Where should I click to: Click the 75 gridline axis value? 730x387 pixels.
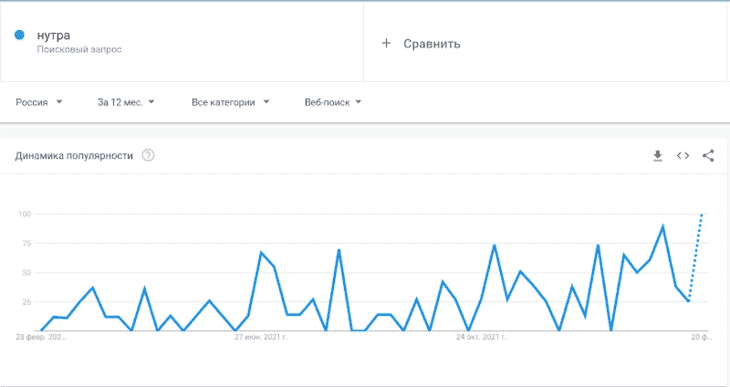click(25, 243)
